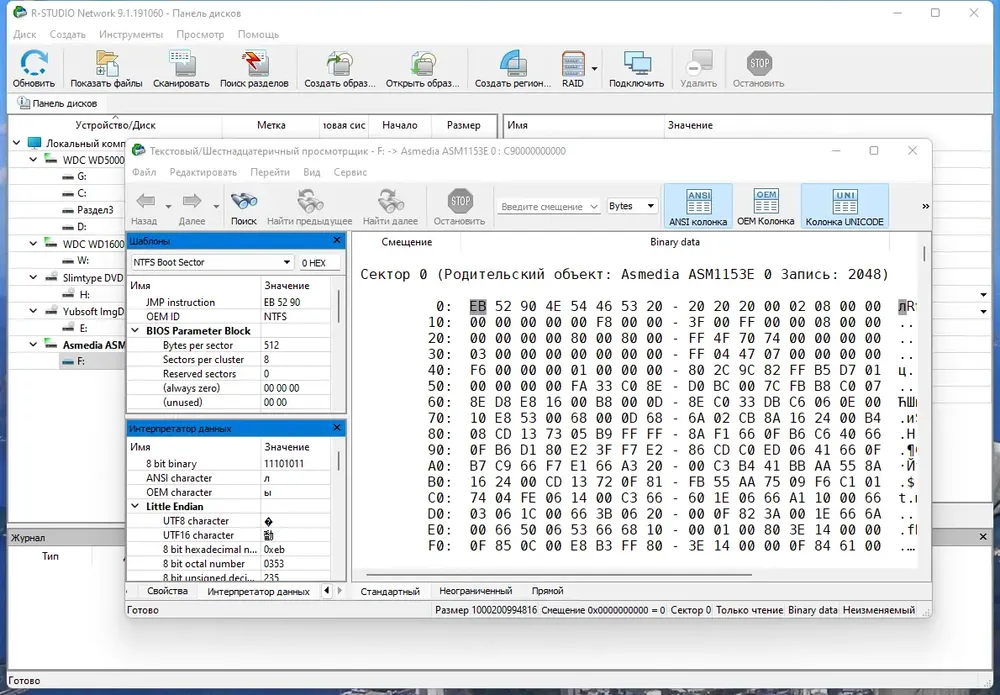Click horizontal scrollbar under hex data
This screenshot has width=1000, height=695.
click(x=559, y=574)
